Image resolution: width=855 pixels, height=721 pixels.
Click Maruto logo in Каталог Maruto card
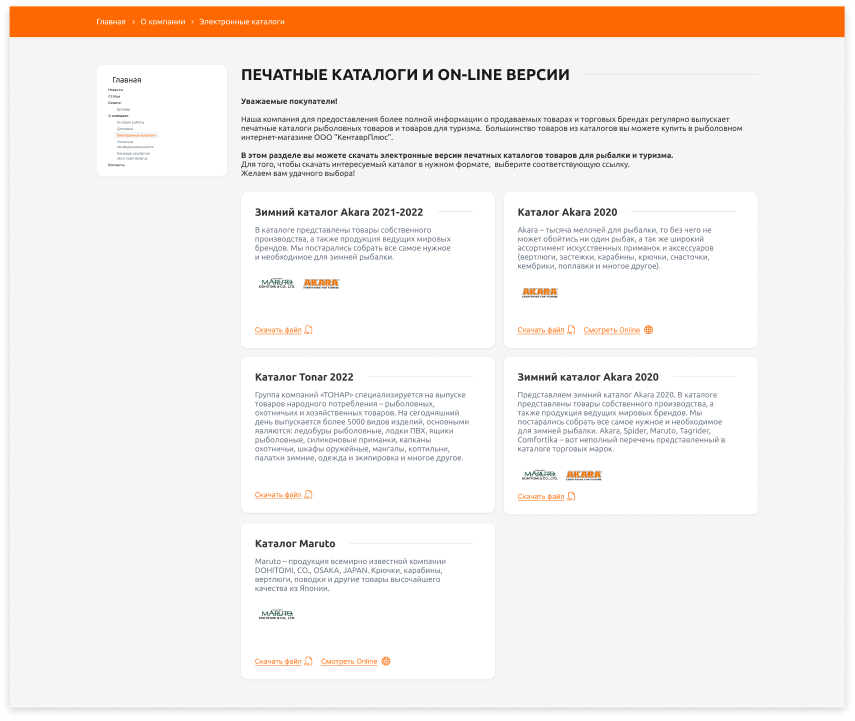[x=277, y=614]
